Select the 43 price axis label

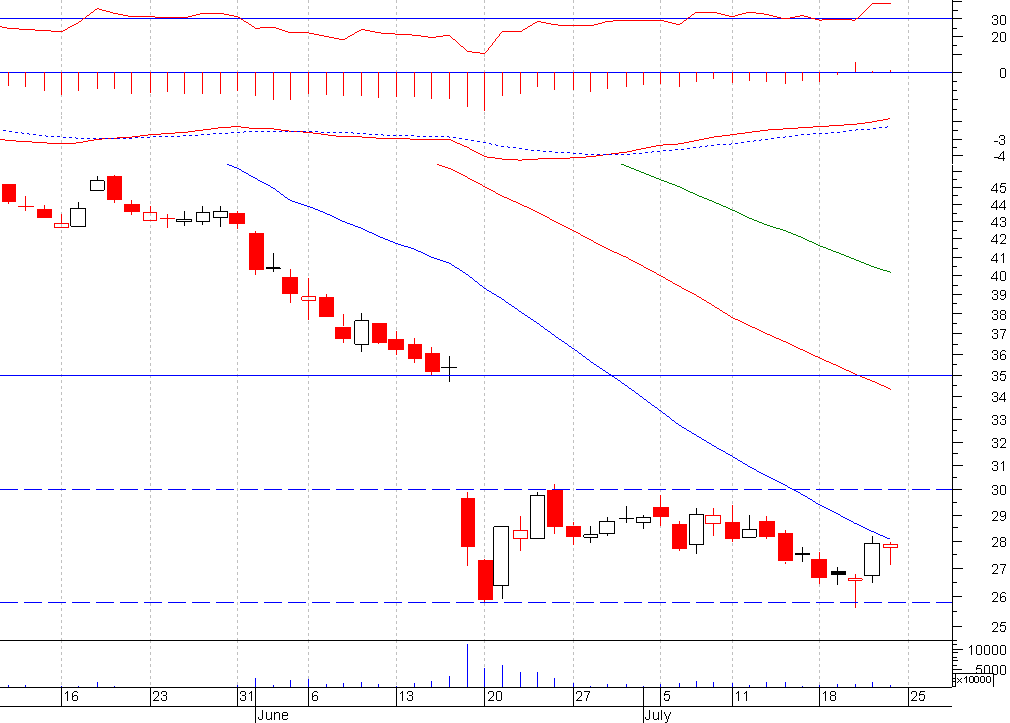coord(998,222)
